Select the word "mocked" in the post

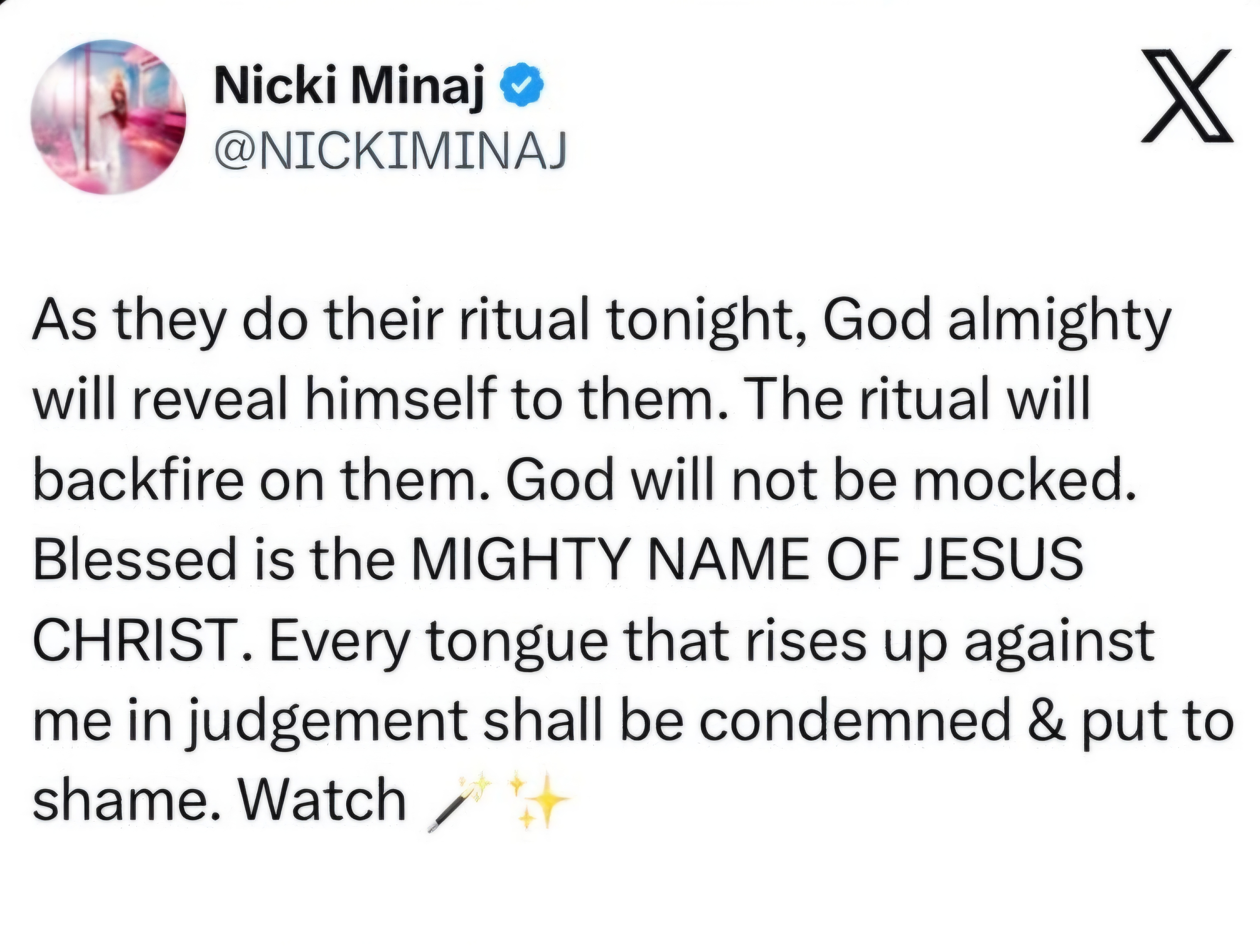pos(1024,480)
